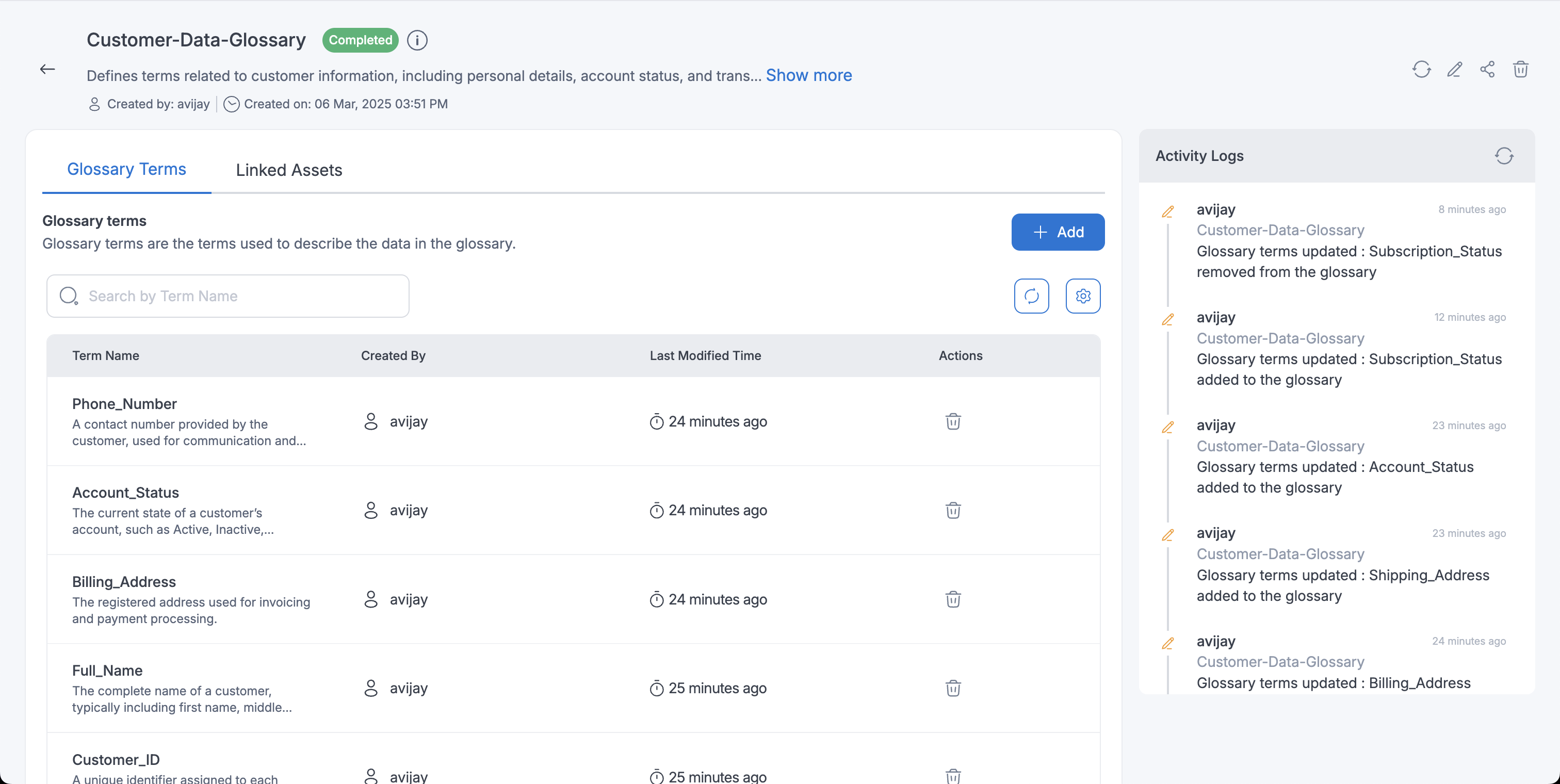Click '25 minutes ago' in Full_Name row
This screenshot has height=784, width=1560.
coord(717,689)
